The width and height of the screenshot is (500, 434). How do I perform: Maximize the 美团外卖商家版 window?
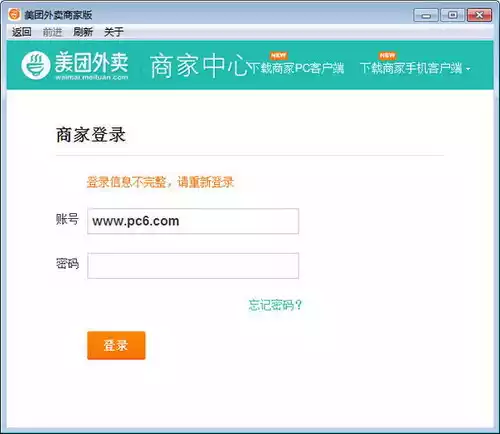click(452, 15)
